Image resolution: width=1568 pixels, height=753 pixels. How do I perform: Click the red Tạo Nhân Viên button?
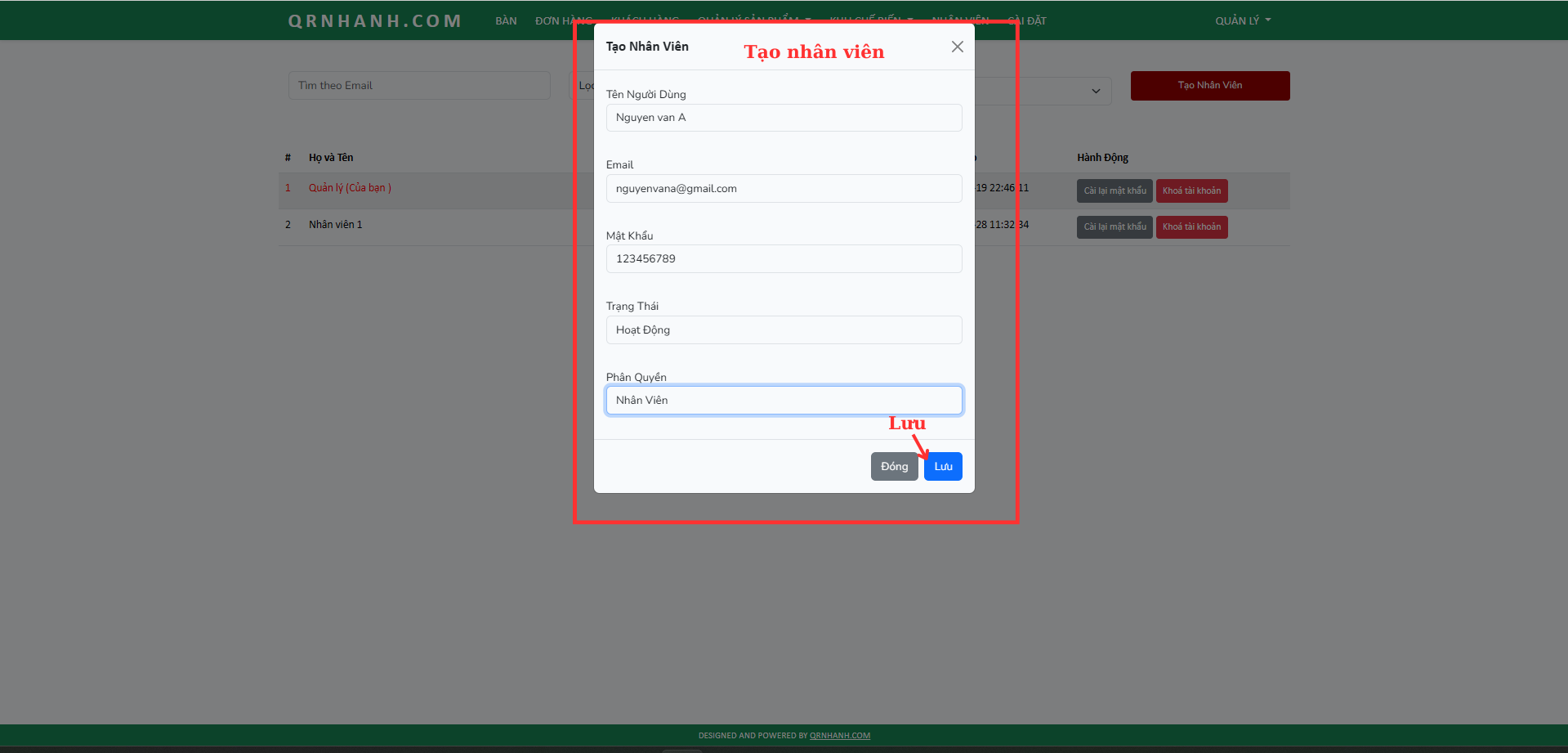pyautogui.click(x=1210, y=85)
